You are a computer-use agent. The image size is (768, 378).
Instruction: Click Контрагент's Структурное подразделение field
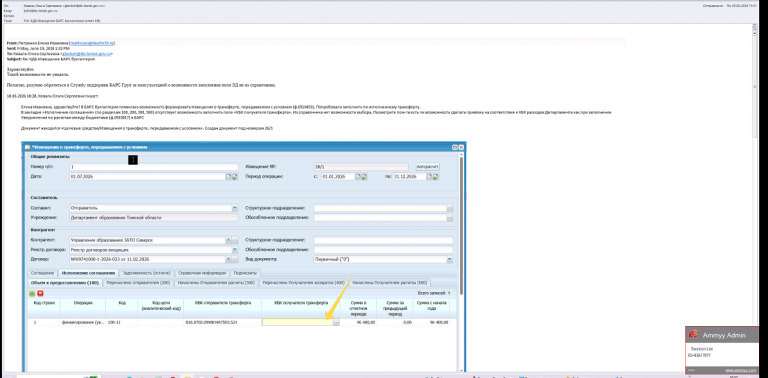coord(383,240)
